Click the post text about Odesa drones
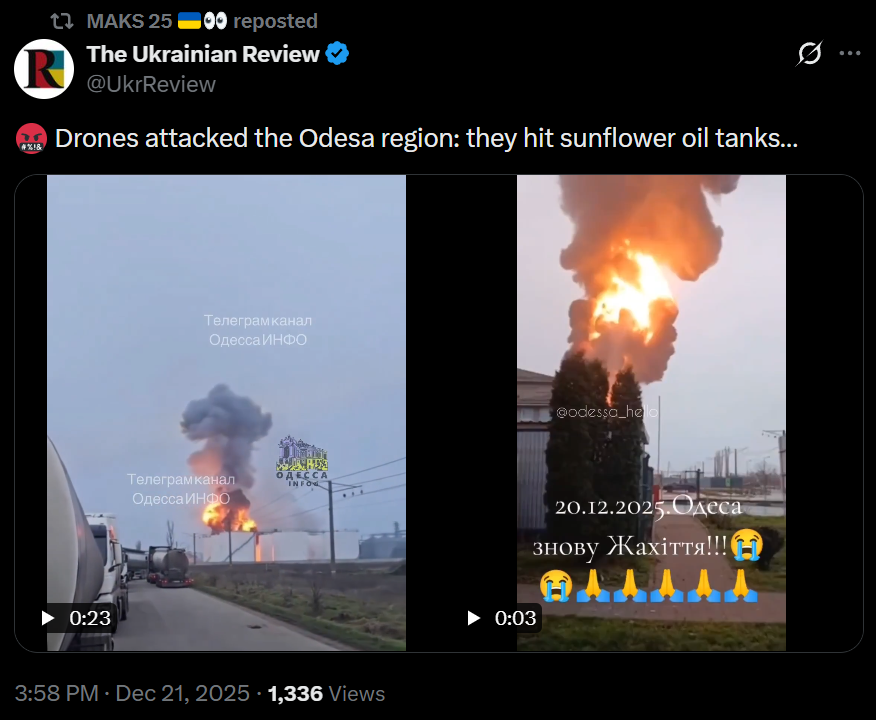This screenshot has height=720, width=876. pyautogui.click(x=426, y=139)
